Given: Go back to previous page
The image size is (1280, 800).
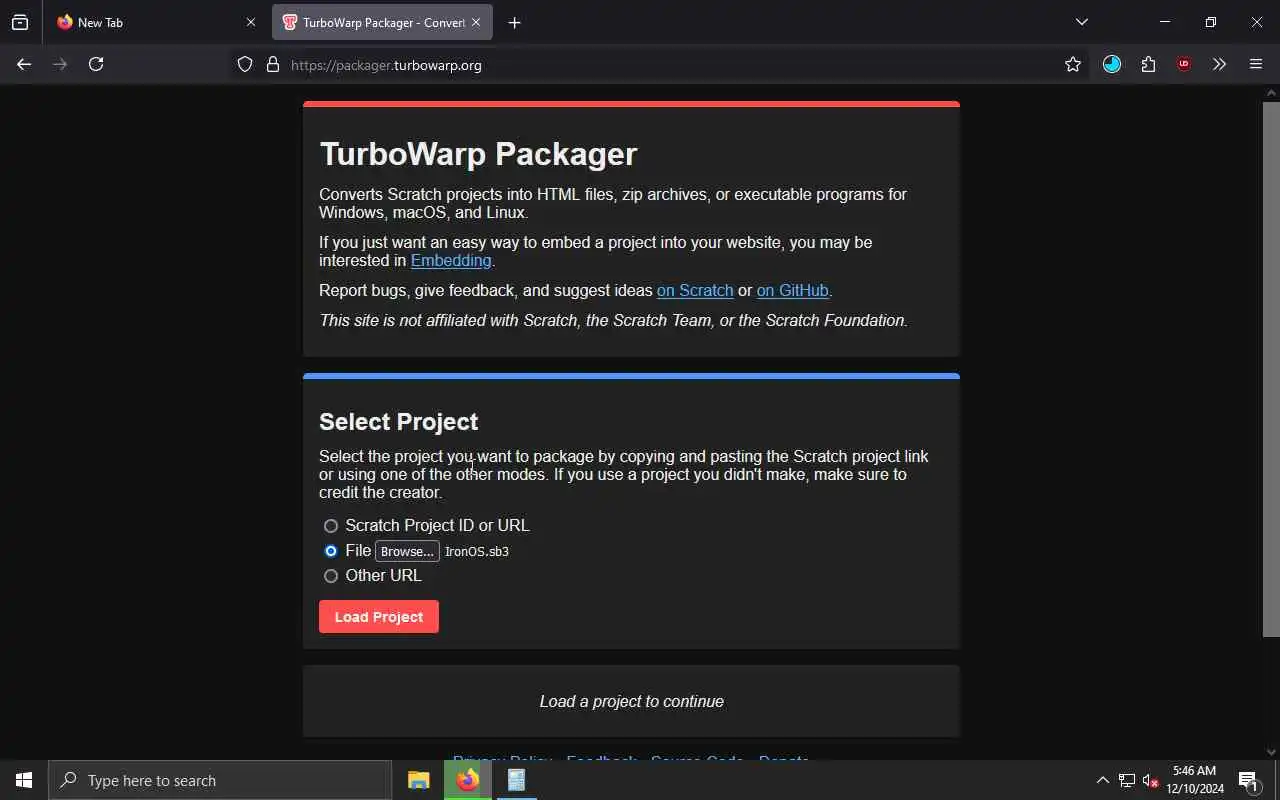Looking at the screenshot, I should (24, 64).
